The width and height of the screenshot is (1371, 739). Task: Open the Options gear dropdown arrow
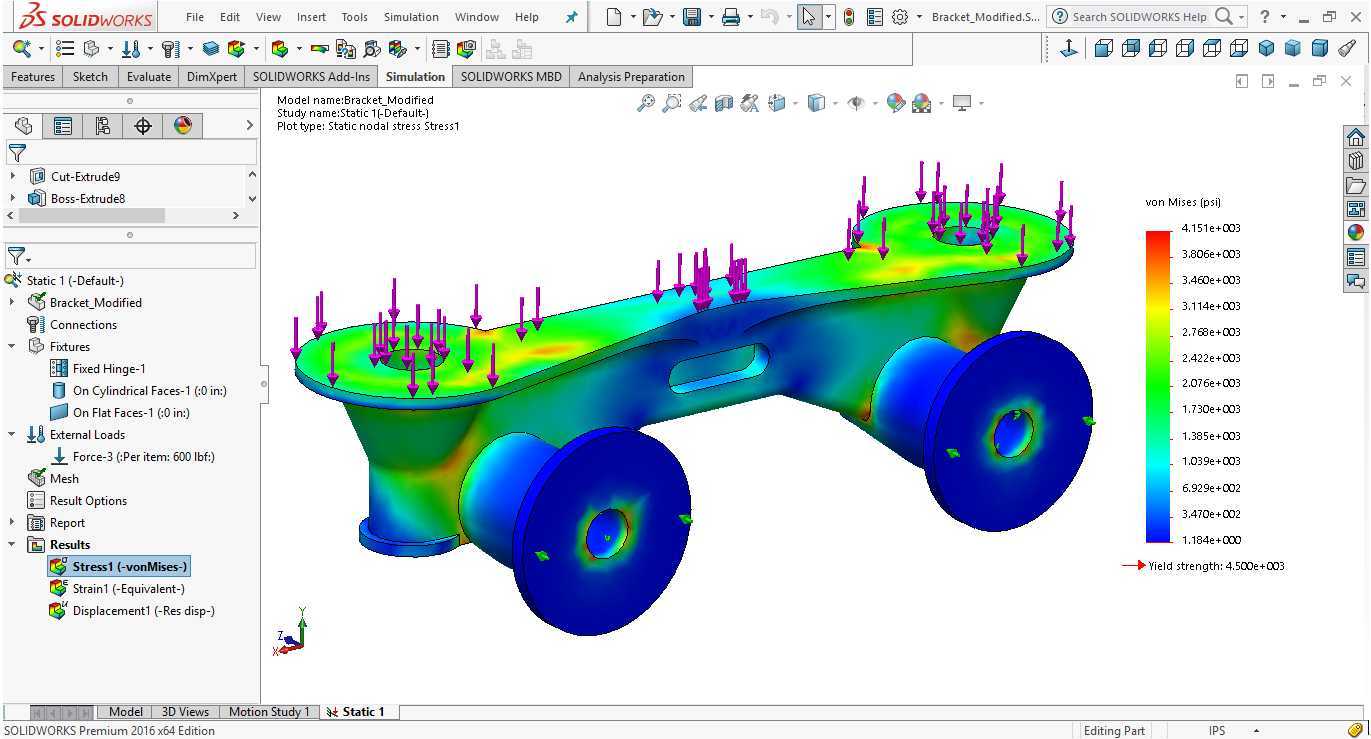[x=919, y=17]
